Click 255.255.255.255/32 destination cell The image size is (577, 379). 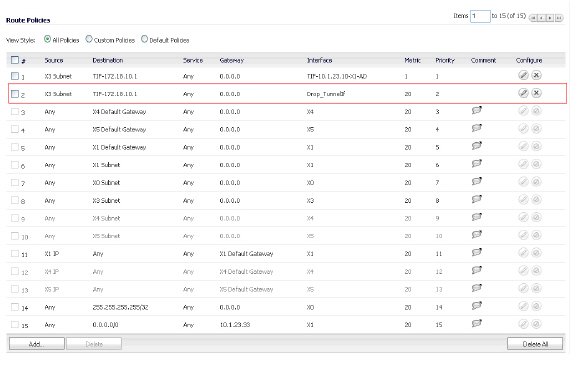[120, 307]
